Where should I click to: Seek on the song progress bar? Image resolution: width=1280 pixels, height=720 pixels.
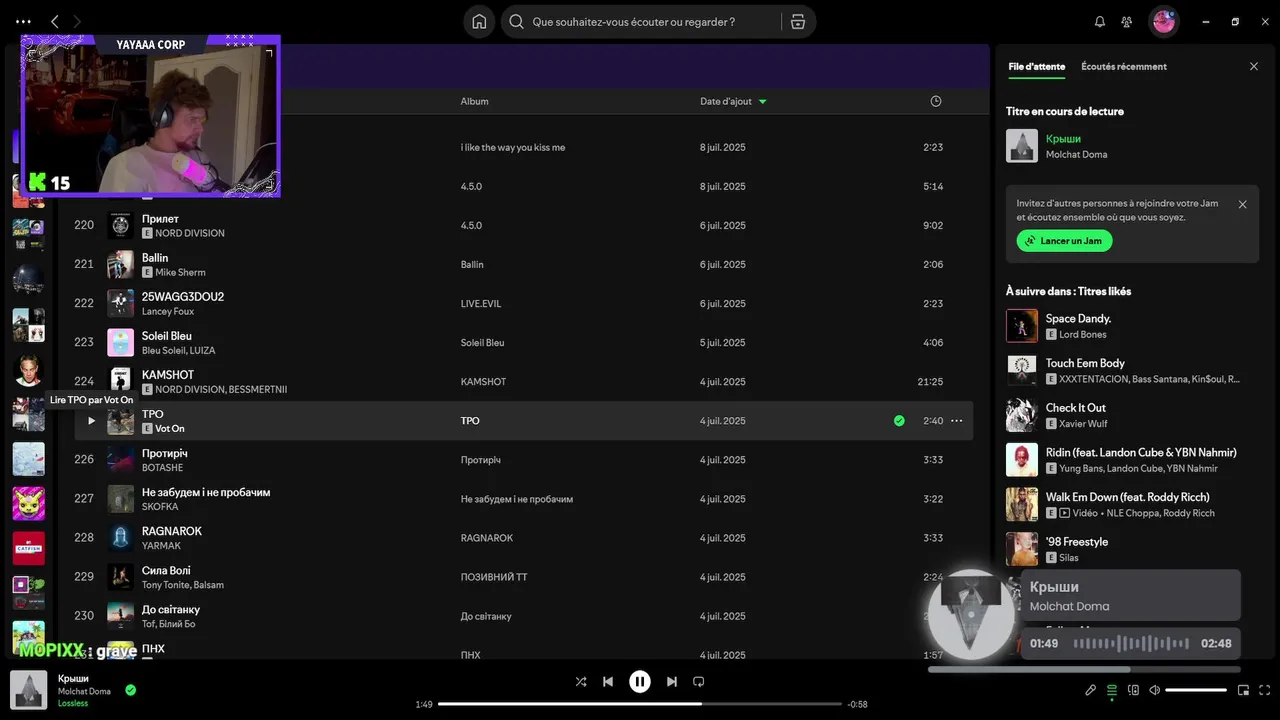(x=640, y=704)
